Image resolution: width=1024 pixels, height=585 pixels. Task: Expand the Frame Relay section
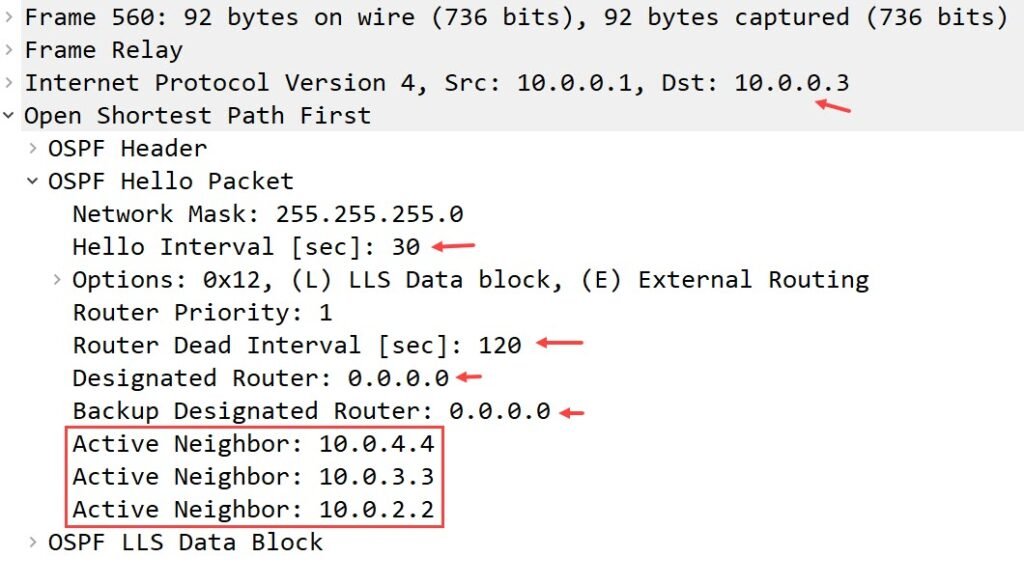point(8,50)
